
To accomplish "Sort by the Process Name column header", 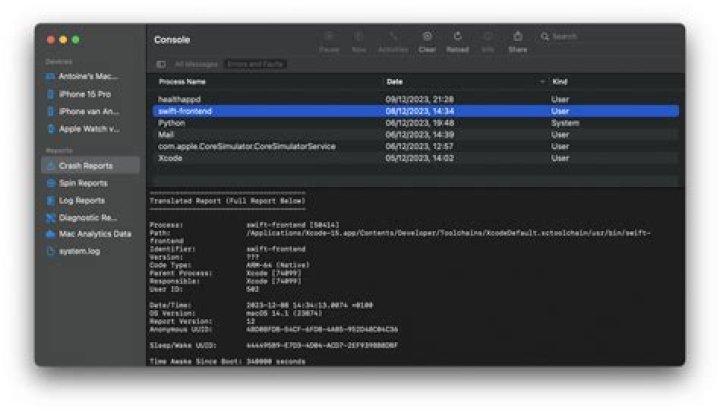I will coord(182,82).
